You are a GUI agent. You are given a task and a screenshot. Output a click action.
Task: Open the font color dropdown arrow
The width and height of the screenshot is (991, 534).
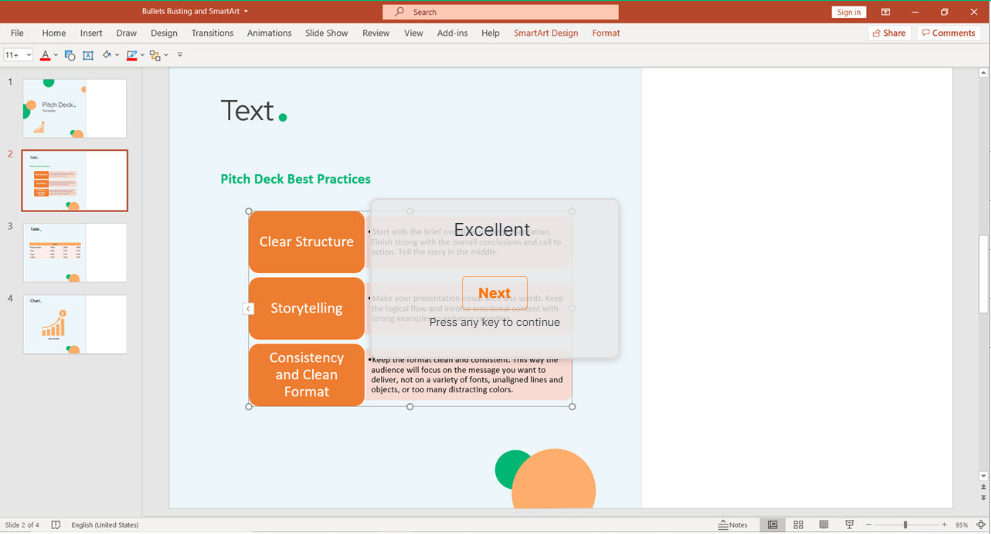56,56
